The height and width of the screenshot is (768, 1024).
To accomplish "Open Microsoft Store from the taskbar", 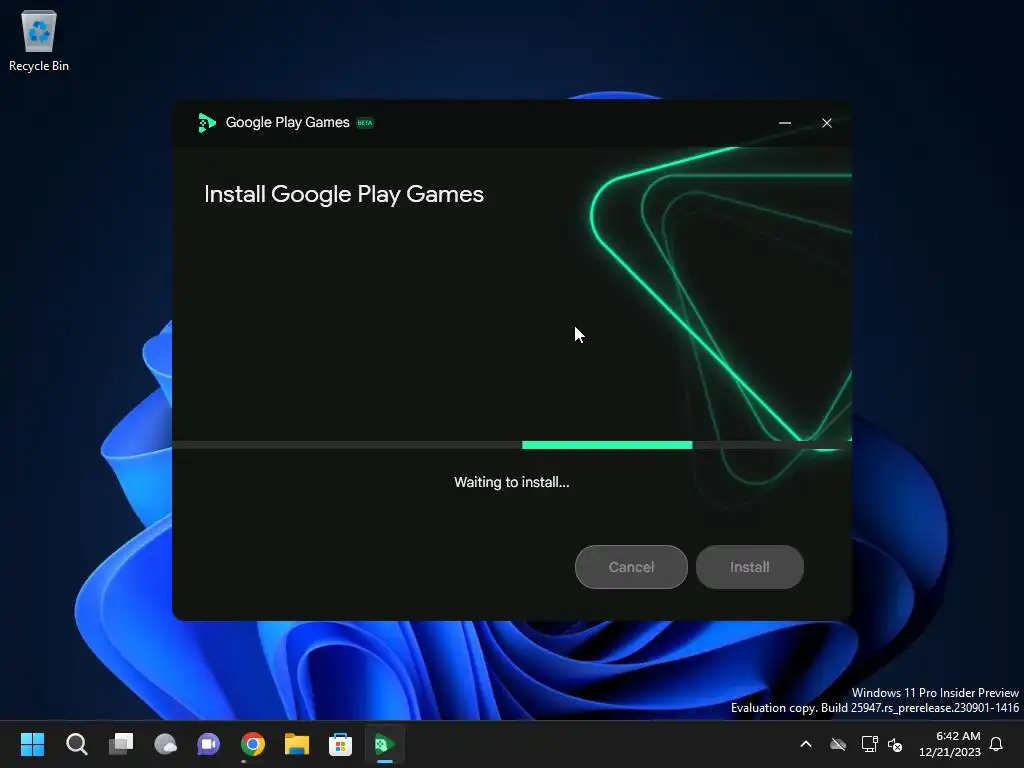I will tap(340, 744).
